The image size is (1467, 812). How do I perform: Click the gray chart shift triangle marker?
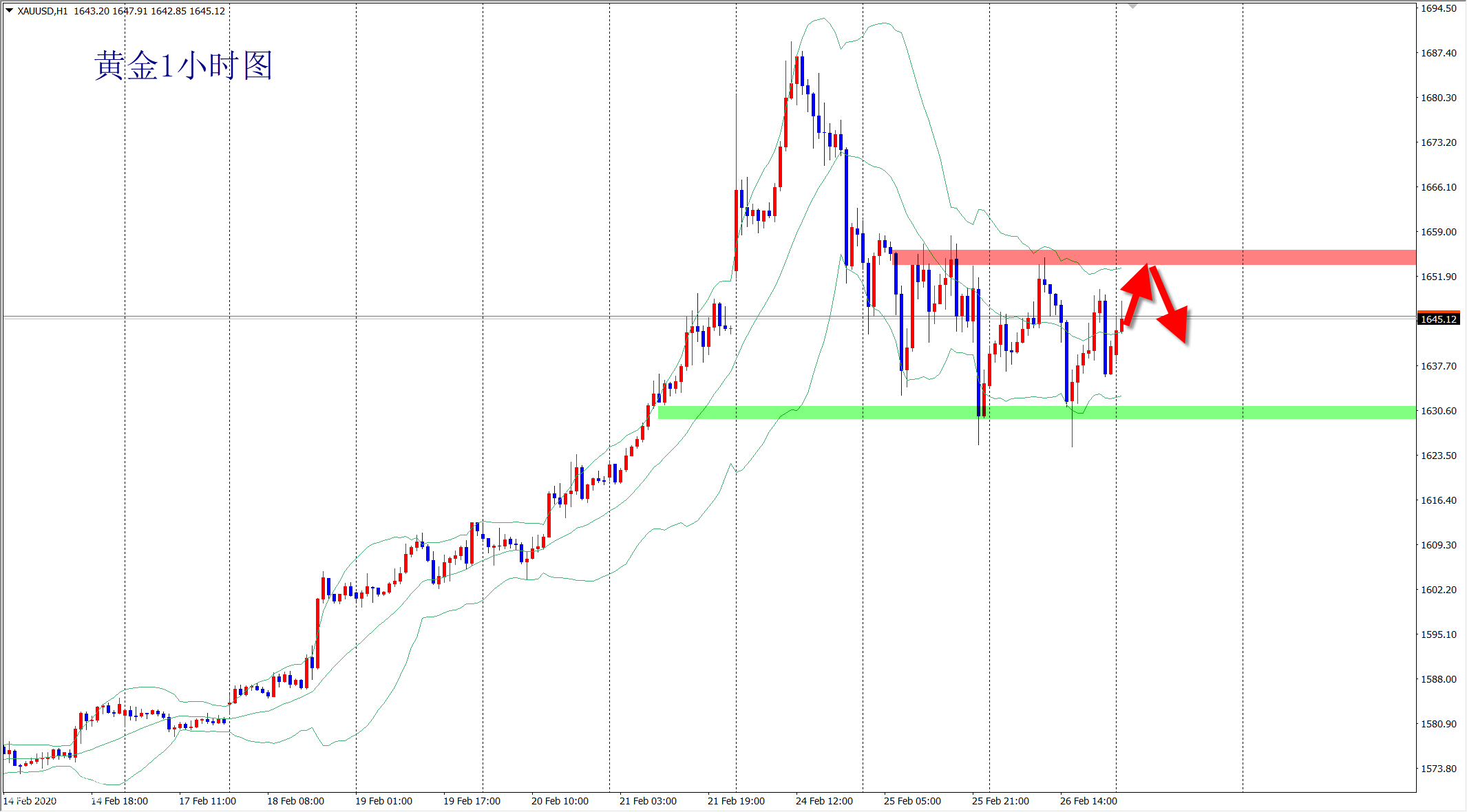[x=1132, y=6]
